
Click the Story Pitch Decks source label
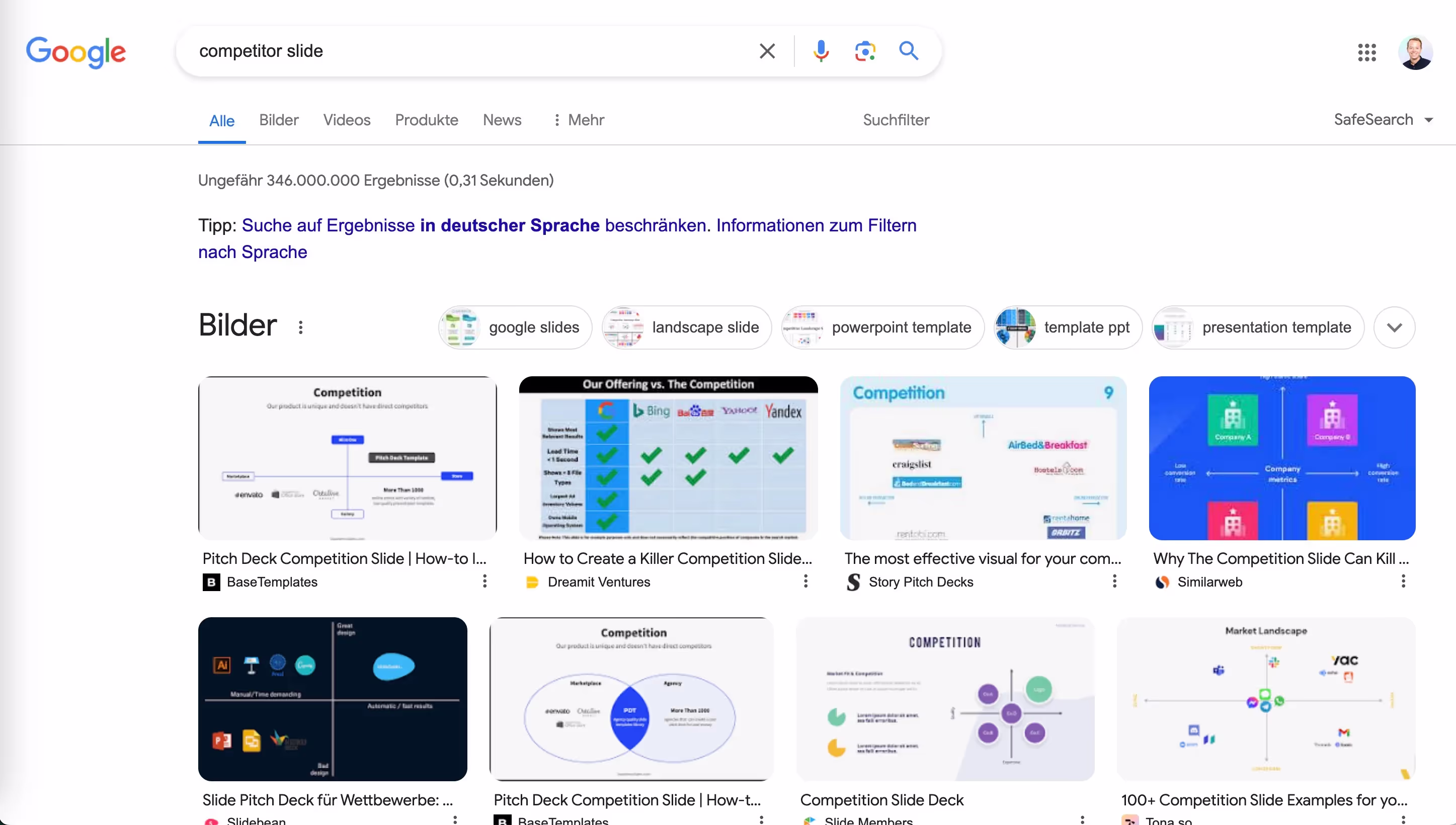(921, 582)
